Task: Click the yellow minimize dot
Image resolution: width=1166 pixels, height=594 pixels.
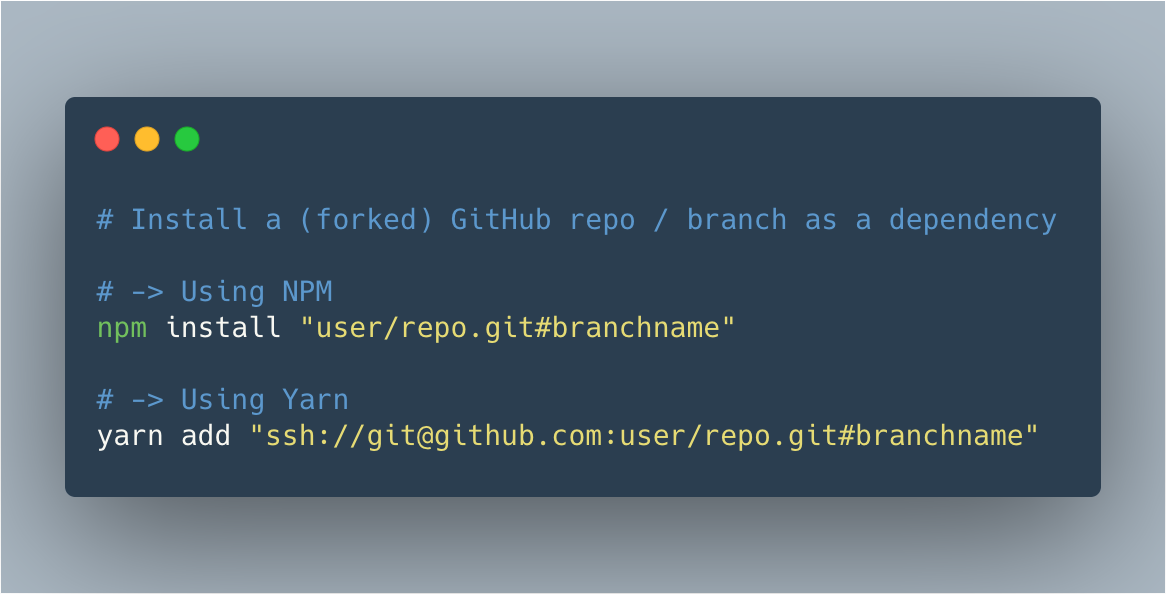Action: [147, 139]
